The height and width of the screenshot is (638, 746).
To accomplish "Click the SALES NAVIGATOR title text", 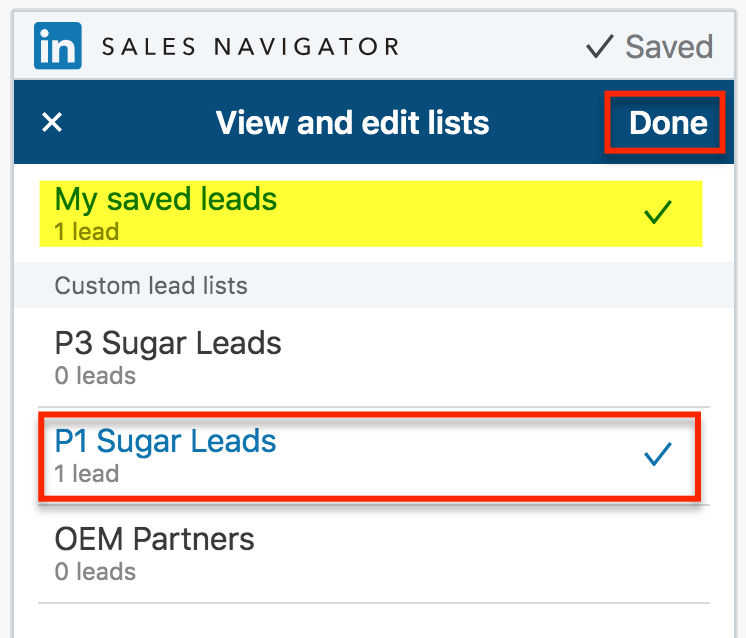I will pyautogui.click(x=251, y=47).
